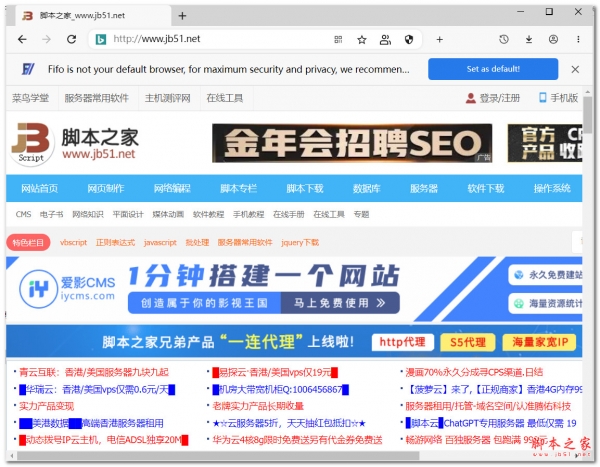Viewport: 600px width, 467px height.
Task: Select 脚本专栏 in navigation bar
Action: (238, 188)
